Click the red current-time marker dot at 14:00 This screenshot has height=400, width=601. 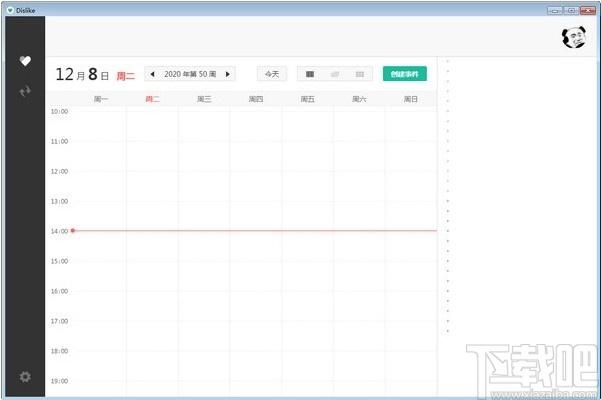[x=73, y=231]
